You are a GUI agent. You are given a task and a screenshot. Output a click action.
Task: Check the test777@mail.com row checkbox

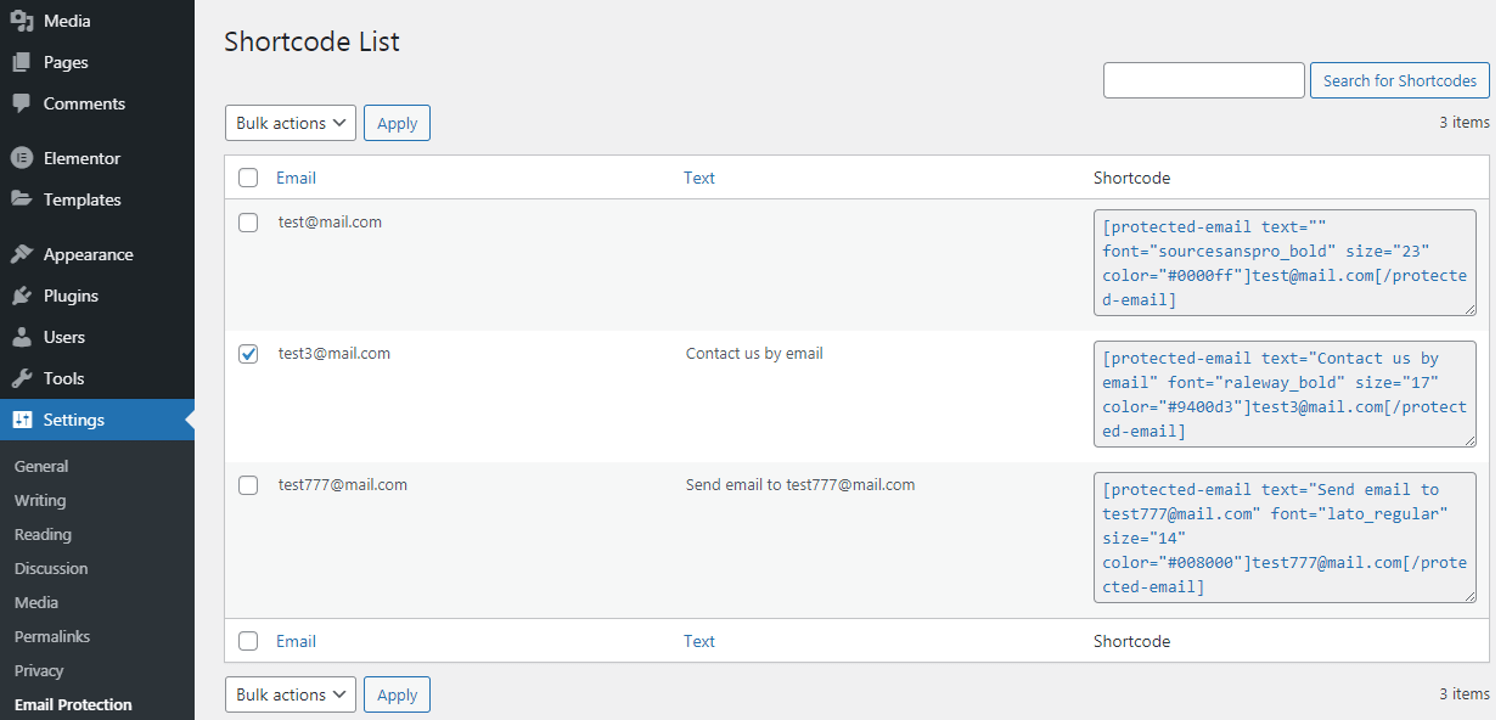click(x=248, y=484)
